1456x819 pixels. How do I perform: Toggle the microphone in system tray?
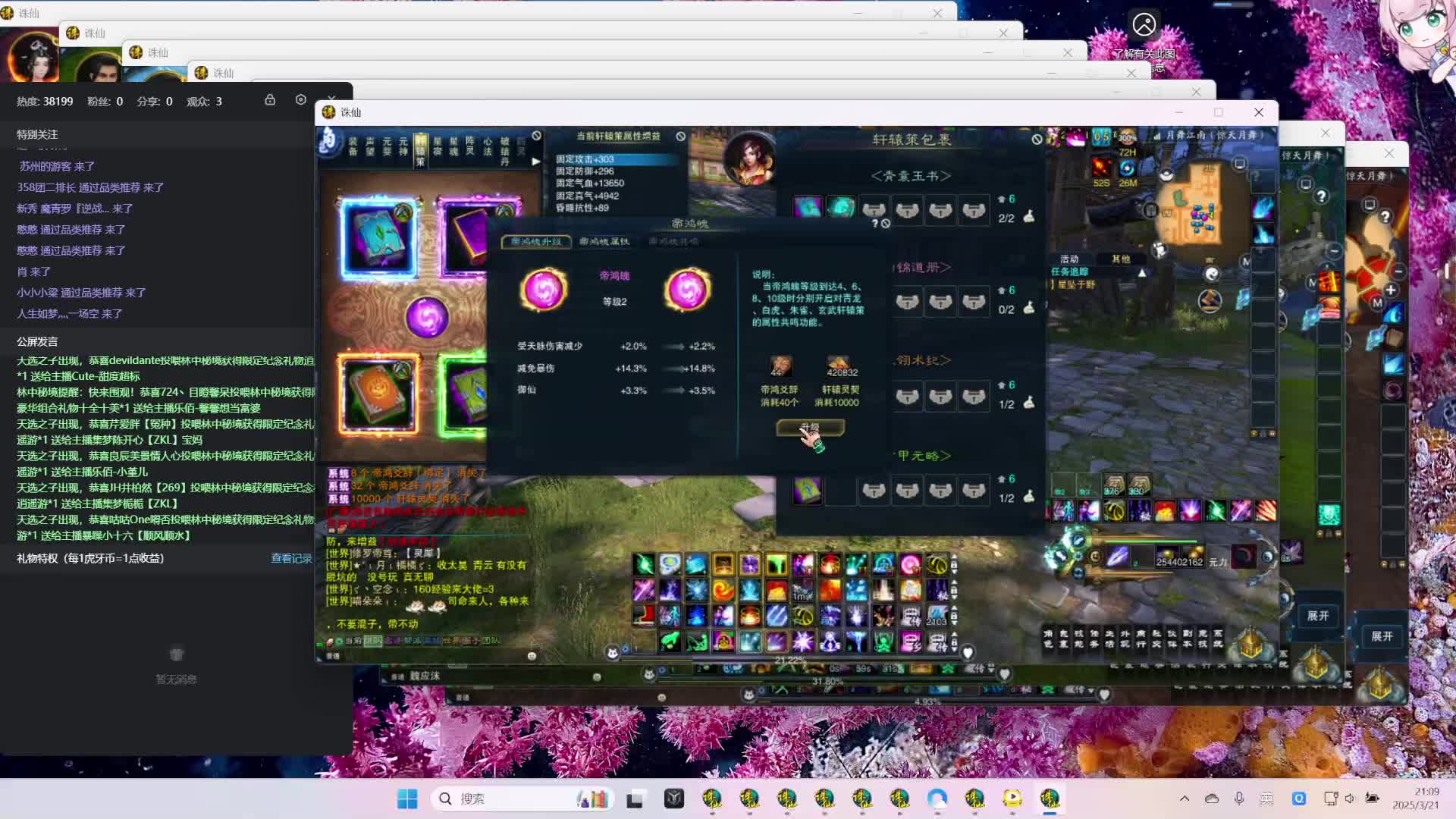[1238, 798]
